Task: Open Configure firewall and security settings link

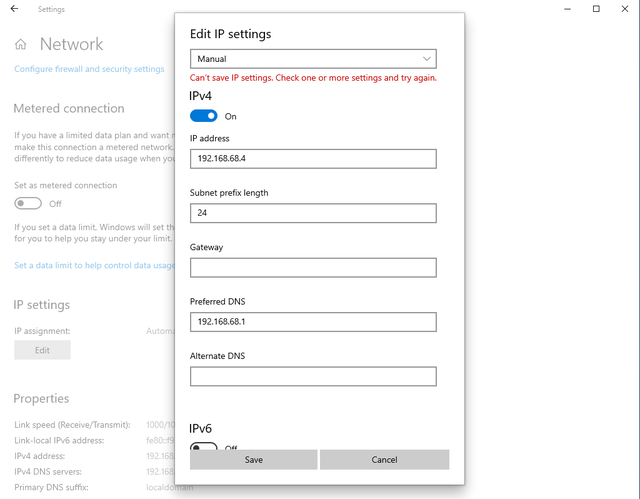Action: [x=89, y=69]
